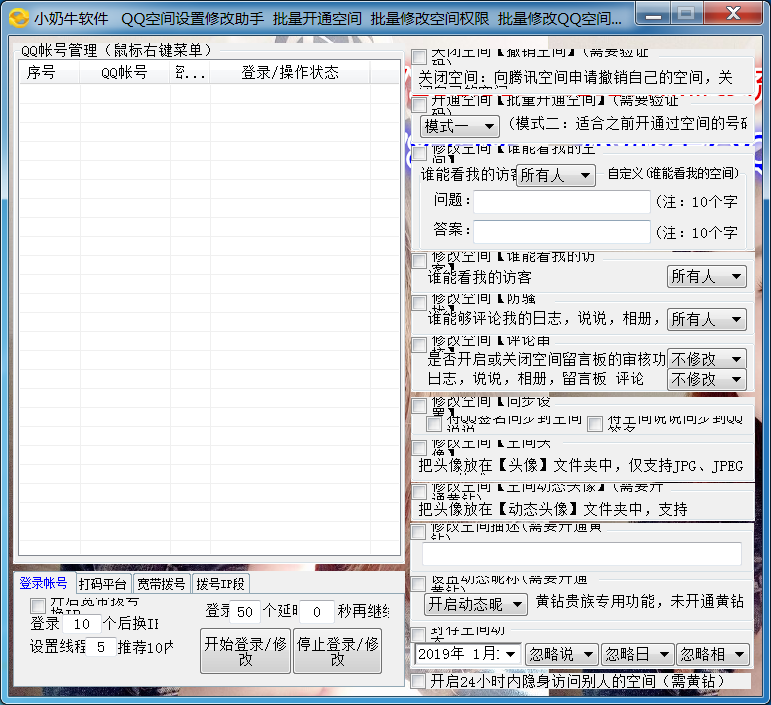Click the 登录 10 个后换IP field
The width and height of the screenshot is (771, 705).
(x=82, y=624)
